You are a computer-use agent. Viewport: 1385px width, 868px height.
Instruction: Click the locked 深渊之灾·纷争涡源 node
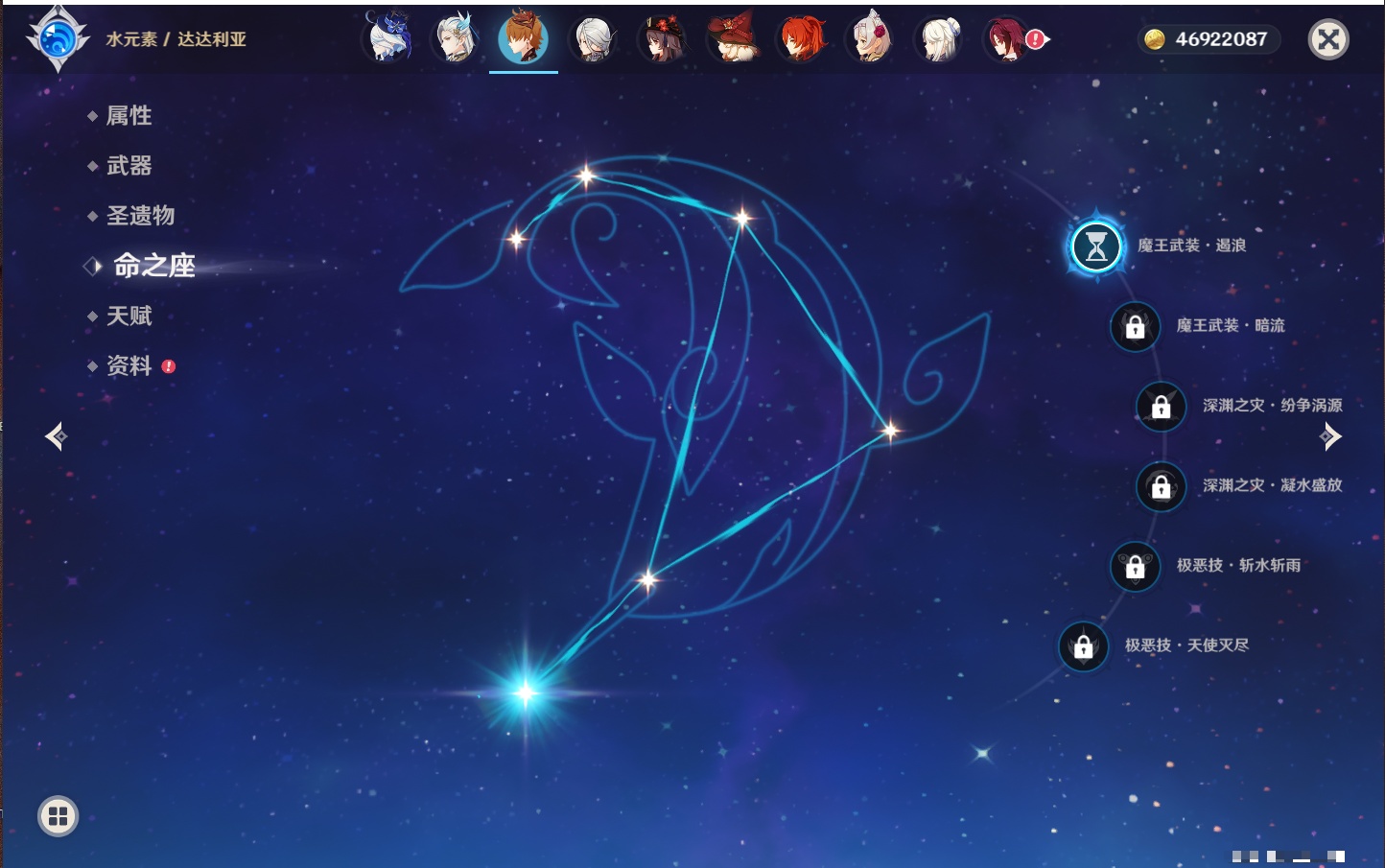point(1161,407)
